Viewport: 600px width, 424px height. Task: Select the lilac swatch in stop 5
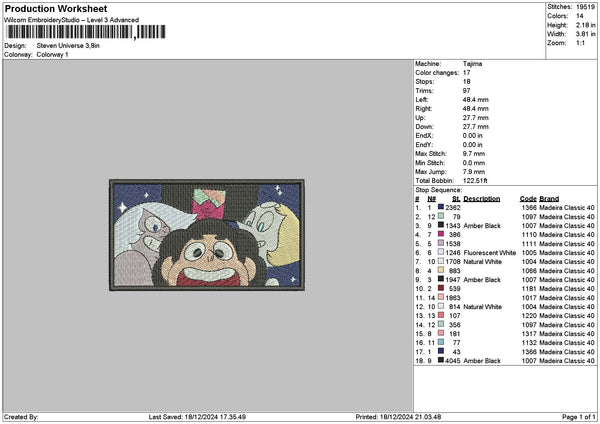[x=441, y=243]
